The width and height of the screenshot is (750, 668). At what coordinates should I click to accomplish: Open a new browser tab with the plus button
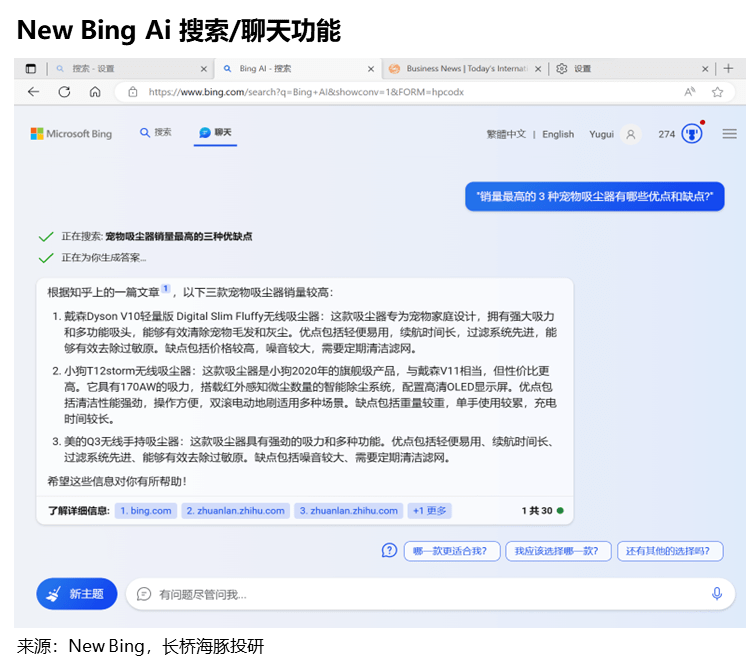point(704,69)
